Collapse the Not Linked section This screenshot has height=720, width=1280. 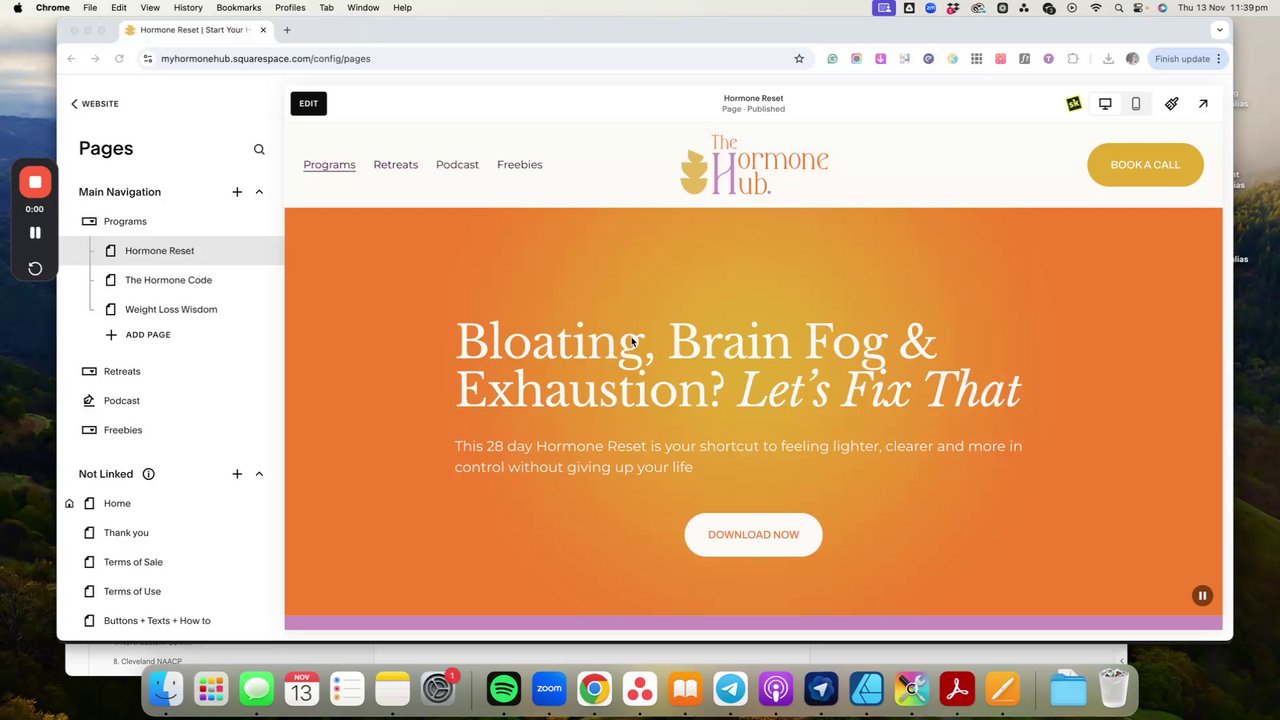click(x=259, y=474)
